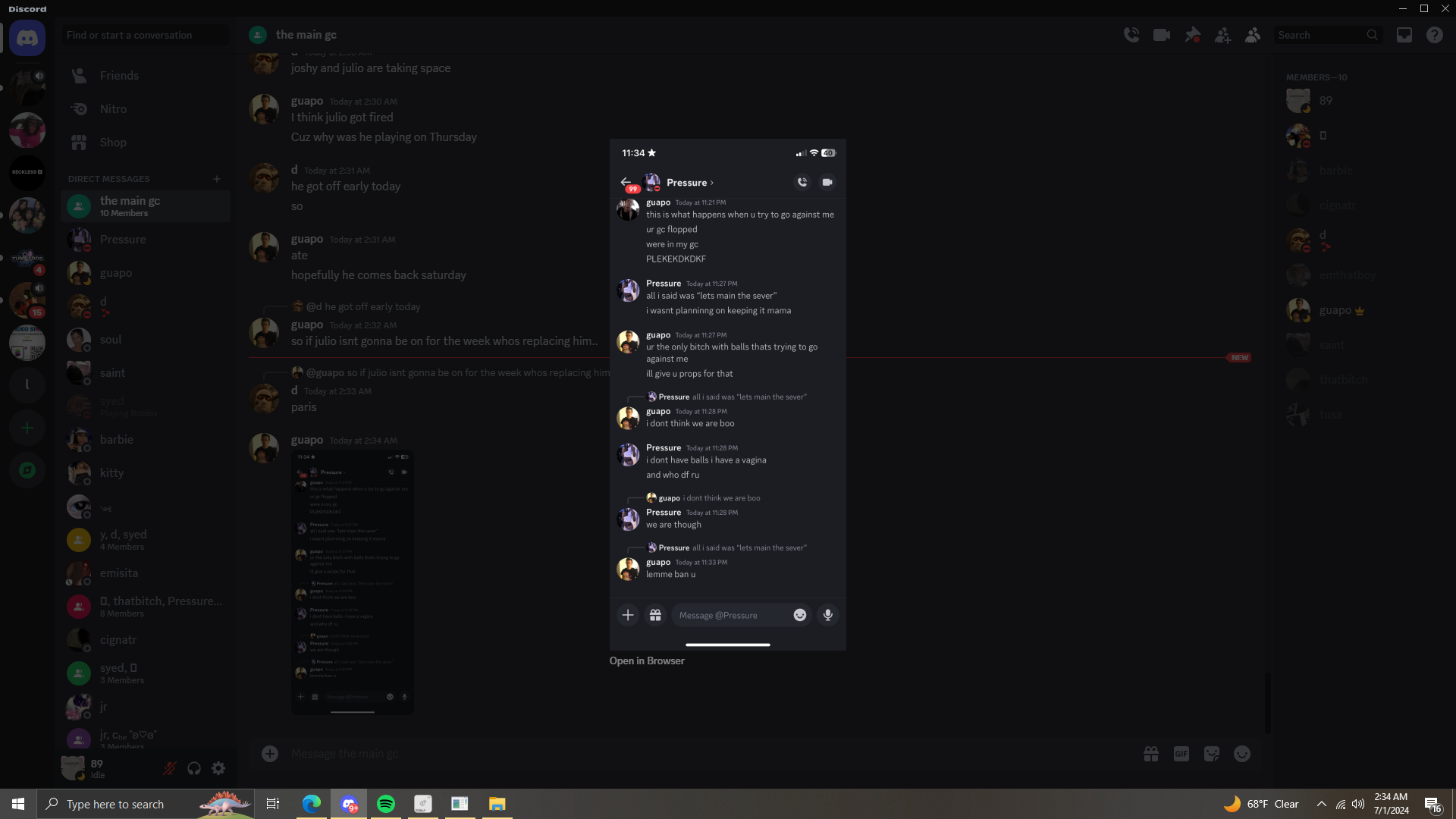Click the enlarged screenshot image preview
Viewport: 1456px width, 819px height.
click(x=728, y=394)
